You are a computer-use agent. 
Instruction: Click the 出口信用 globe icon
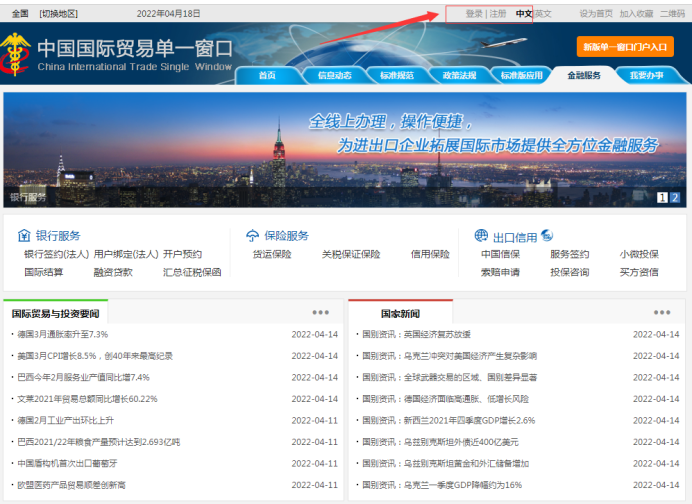pyautogui.click(x=481, y=236)
